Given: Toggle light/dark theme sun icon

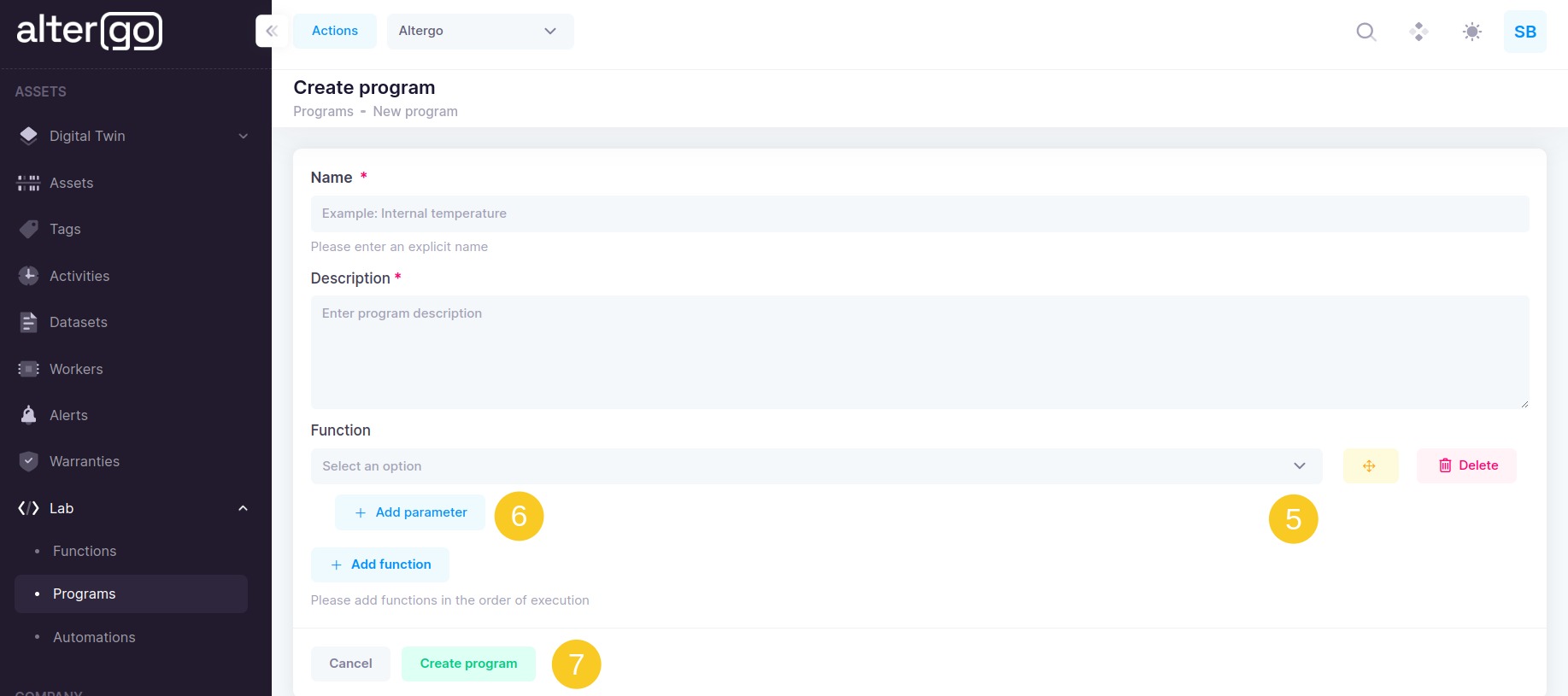Looking at the screenshot, I should click(1471, 32).
